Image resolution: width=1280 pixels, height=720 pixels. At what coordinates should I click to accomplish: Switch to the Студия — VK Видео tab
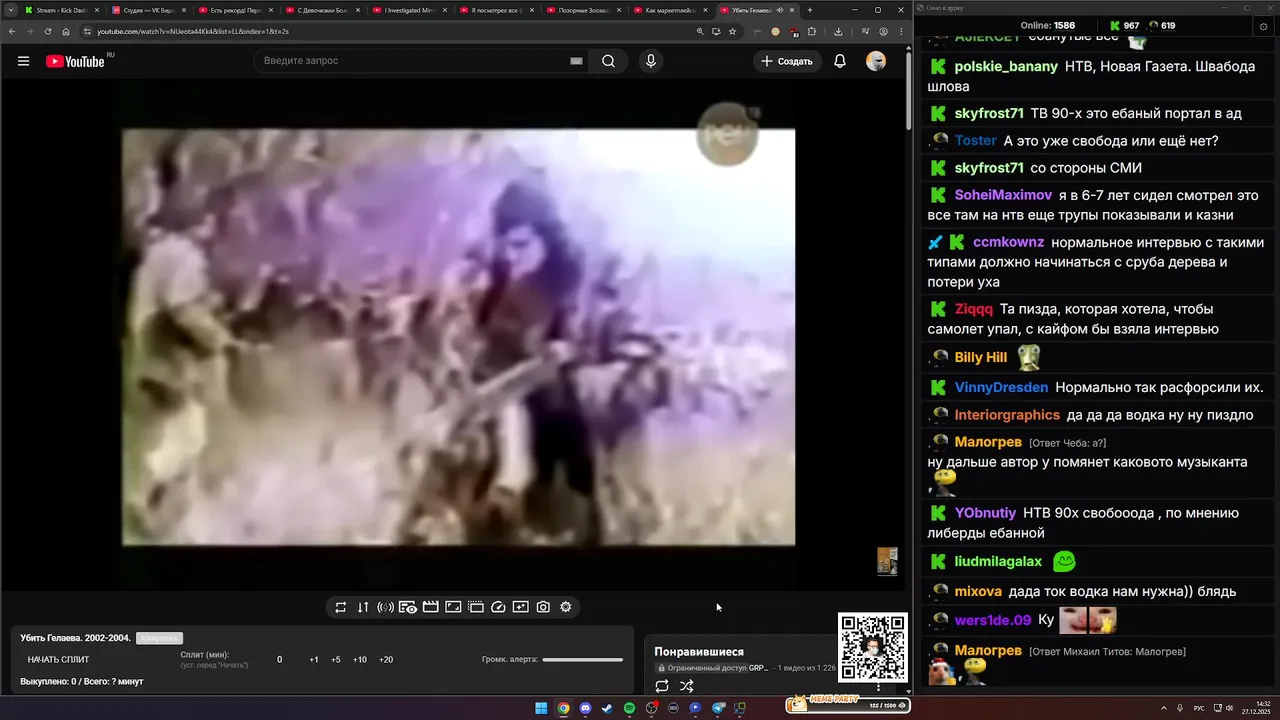150,10
